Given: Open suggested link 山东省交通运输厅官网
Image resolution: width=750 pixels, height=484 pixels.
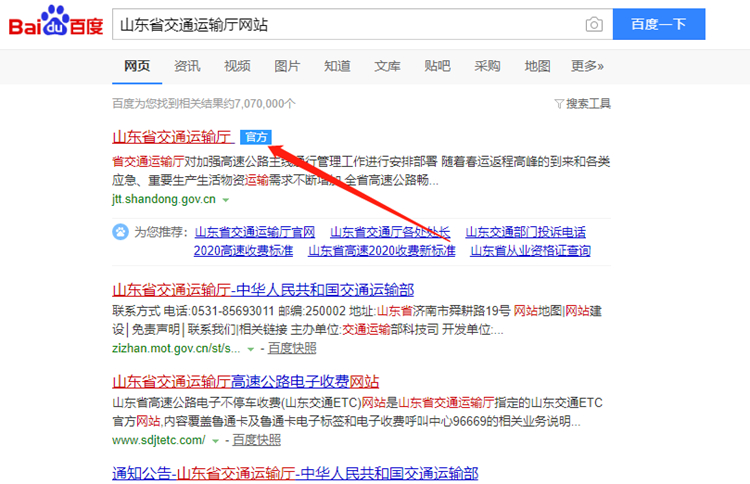Looking at the screenshot, I should [x=255, y=232].
